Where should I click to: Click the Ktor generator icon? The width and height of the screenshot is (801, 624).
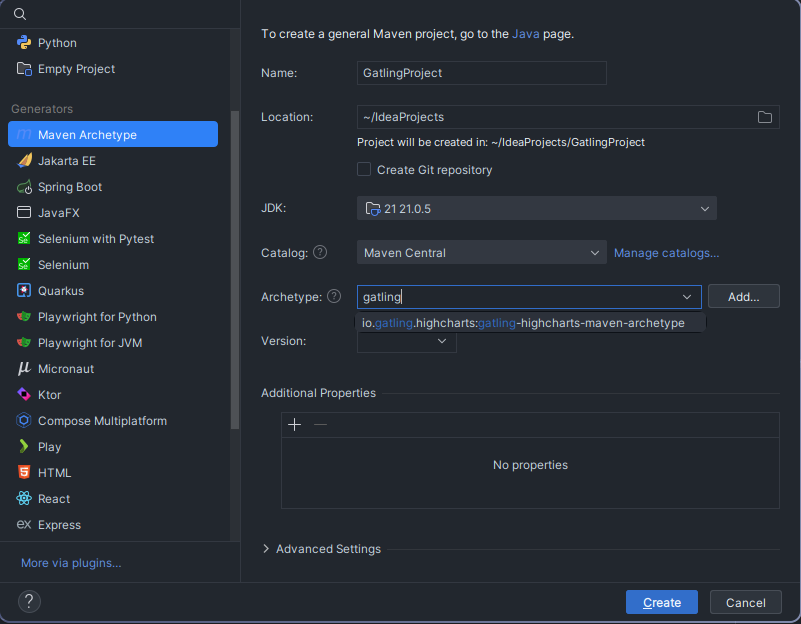24,395
